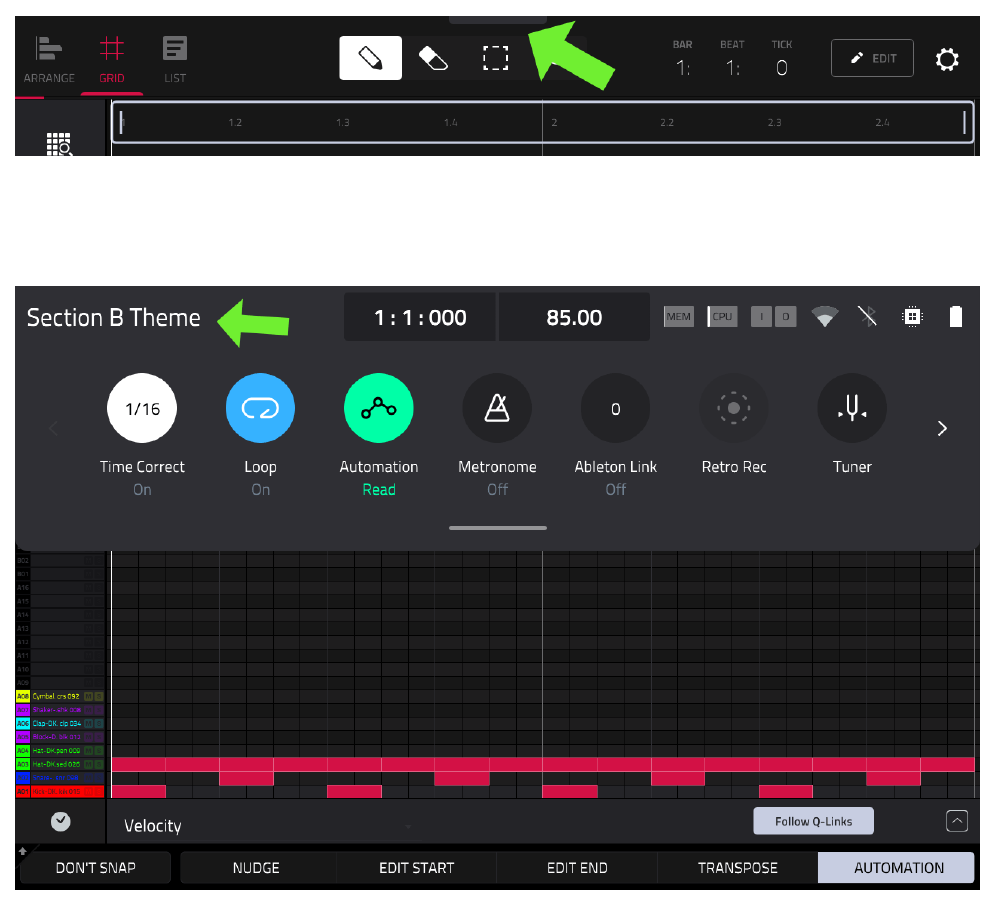996x906 pixels.
Task: Check the CPU usage meter
Action: (x=722, y=316)
